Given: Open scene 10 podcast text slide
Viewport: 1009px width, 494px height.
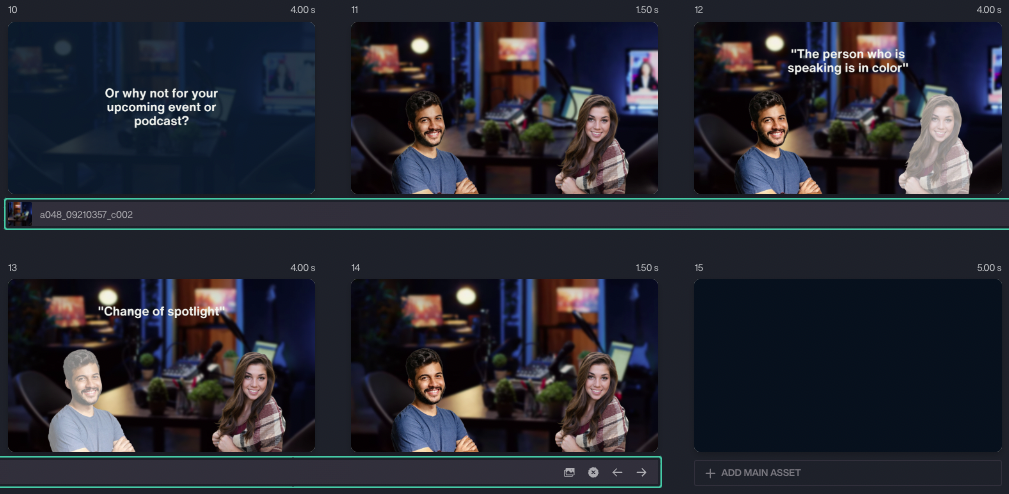Looking at the screenshot, I should click(161, 108).
